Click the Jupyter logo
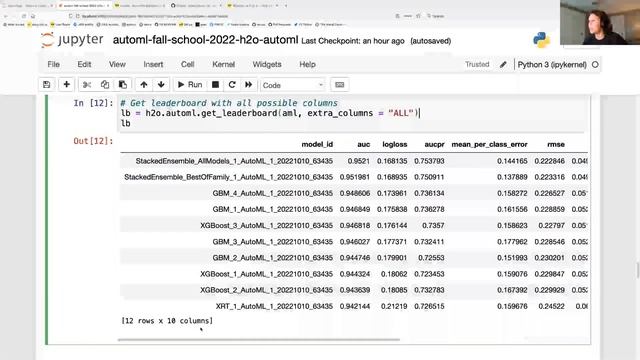Image resolution: width=640 pixels, height=360 pixels. pyautogui.click(x=72, y=40)
